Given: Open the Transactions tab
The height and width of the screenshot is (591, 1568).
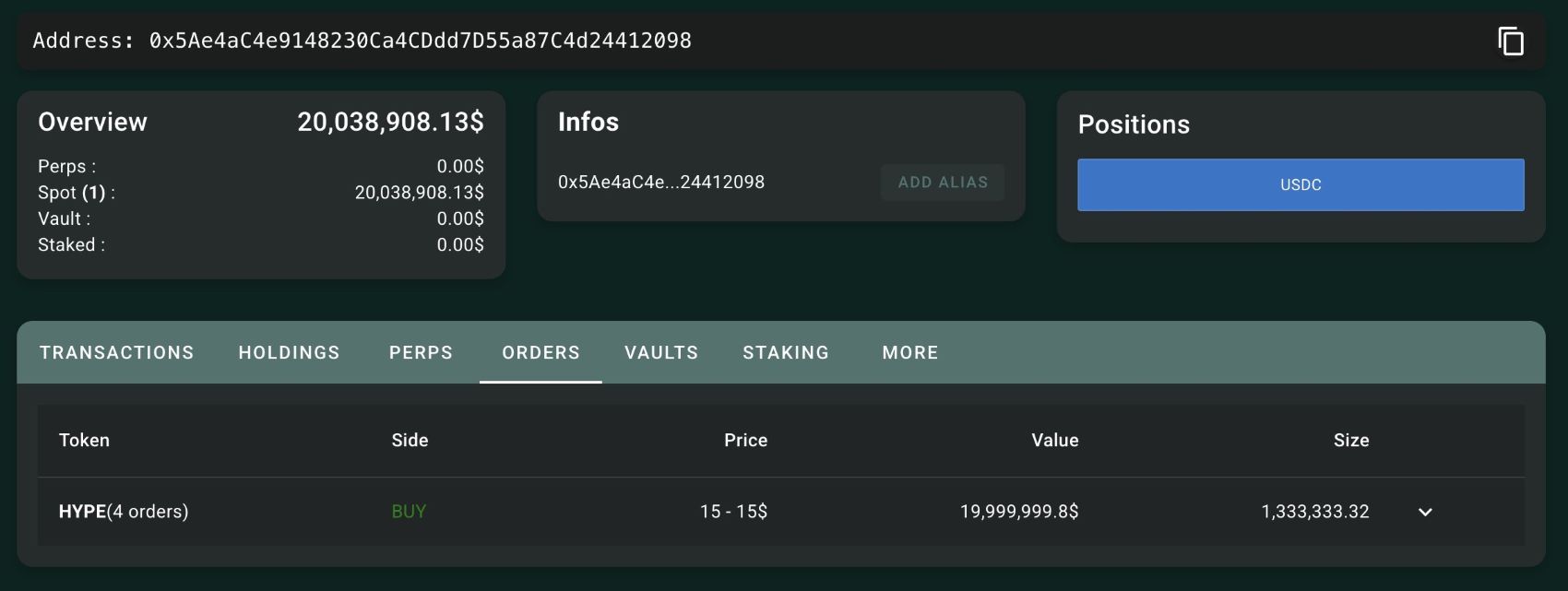Looking at the screenshot, I should click(x=117, y=352).
